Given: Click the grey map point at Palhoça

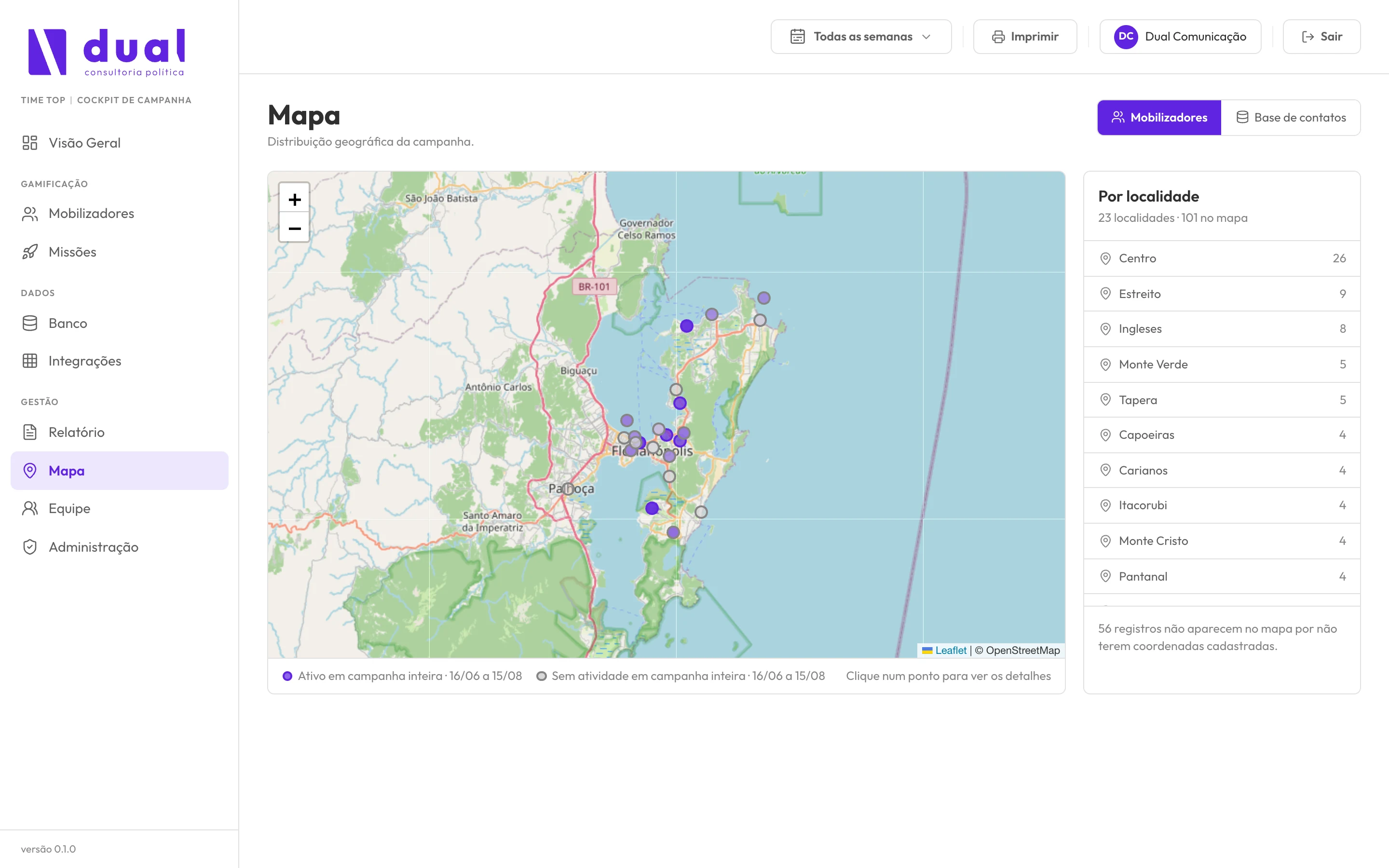Looking at the screenshot, I should [x=568, y=489].
